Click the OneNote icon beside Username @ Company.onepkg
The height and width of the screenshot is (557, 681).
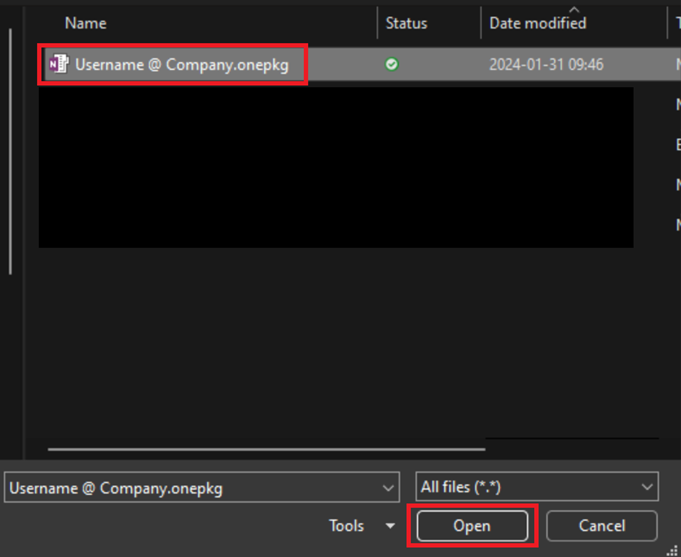coord(59,65)
